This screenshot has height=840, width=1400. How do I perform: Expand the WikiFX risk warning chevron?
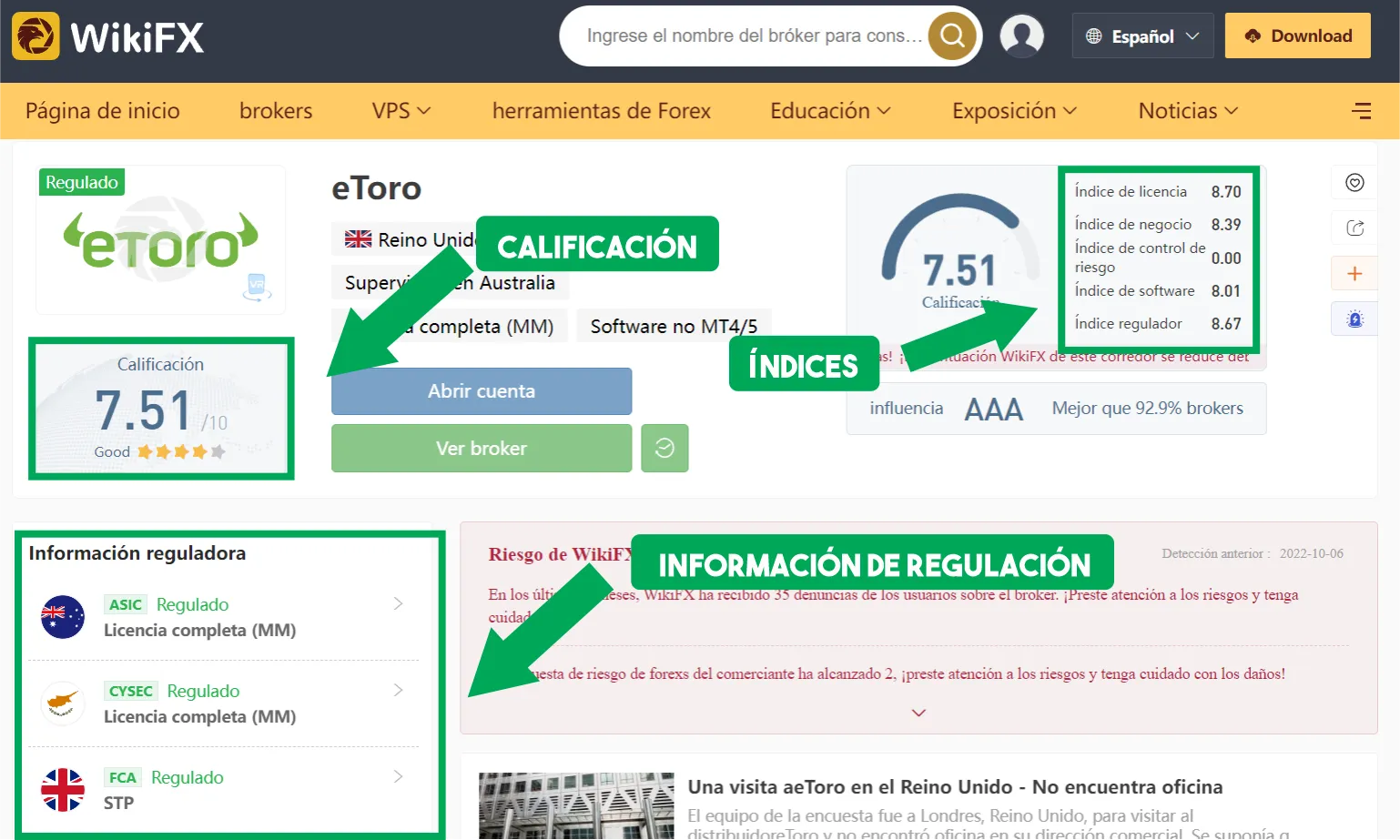pos(918,713)
